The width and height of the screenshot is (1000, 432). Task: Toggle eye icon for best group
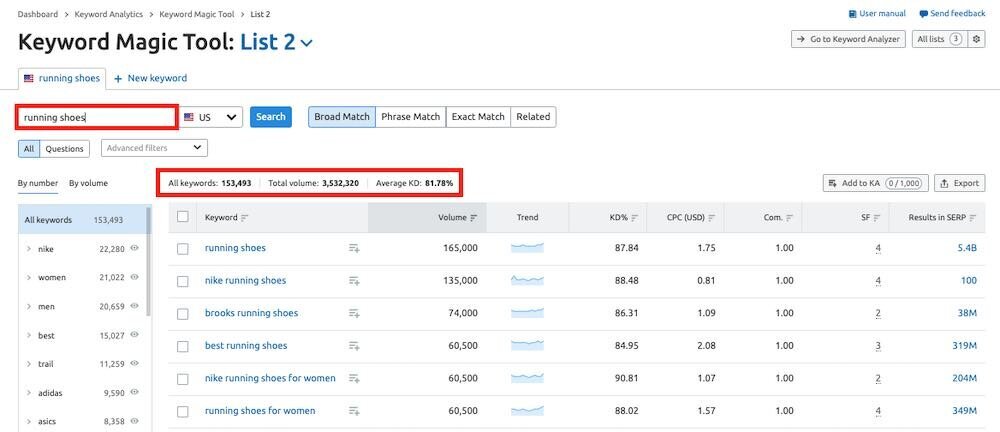[135, 335]
